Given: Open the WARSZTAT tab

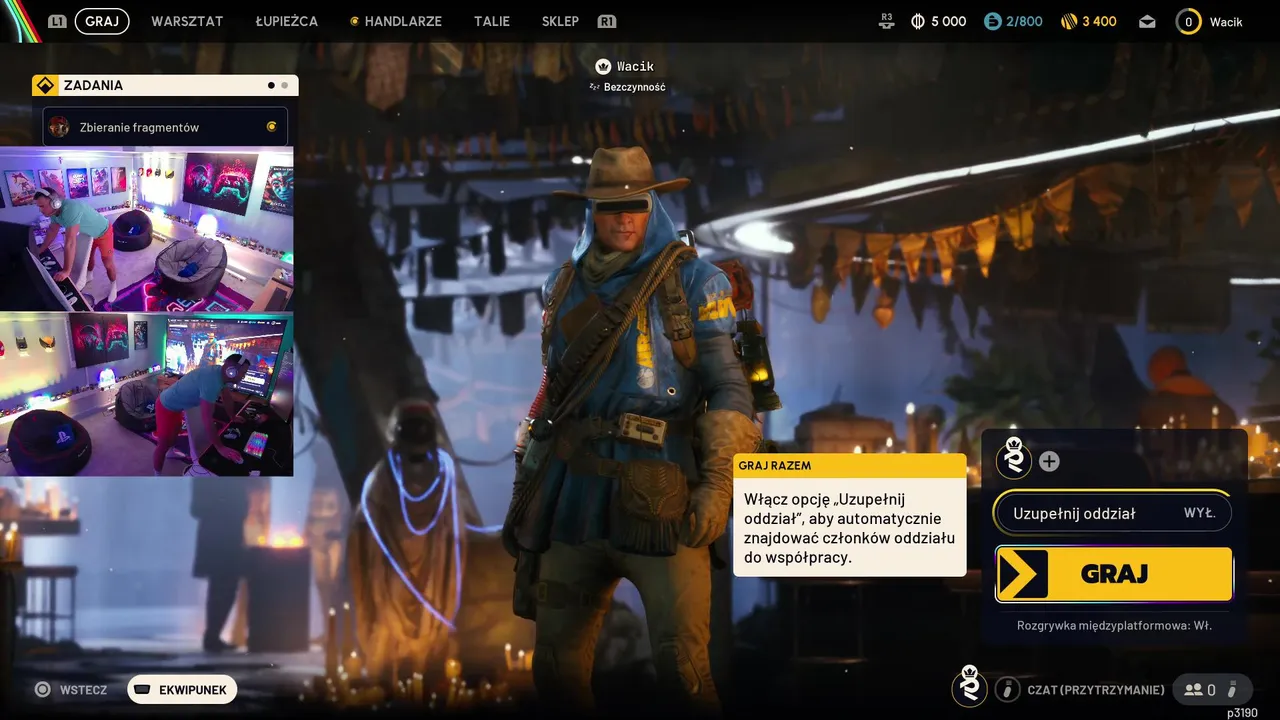Looking at the screenshot, I should coord(187,21).
